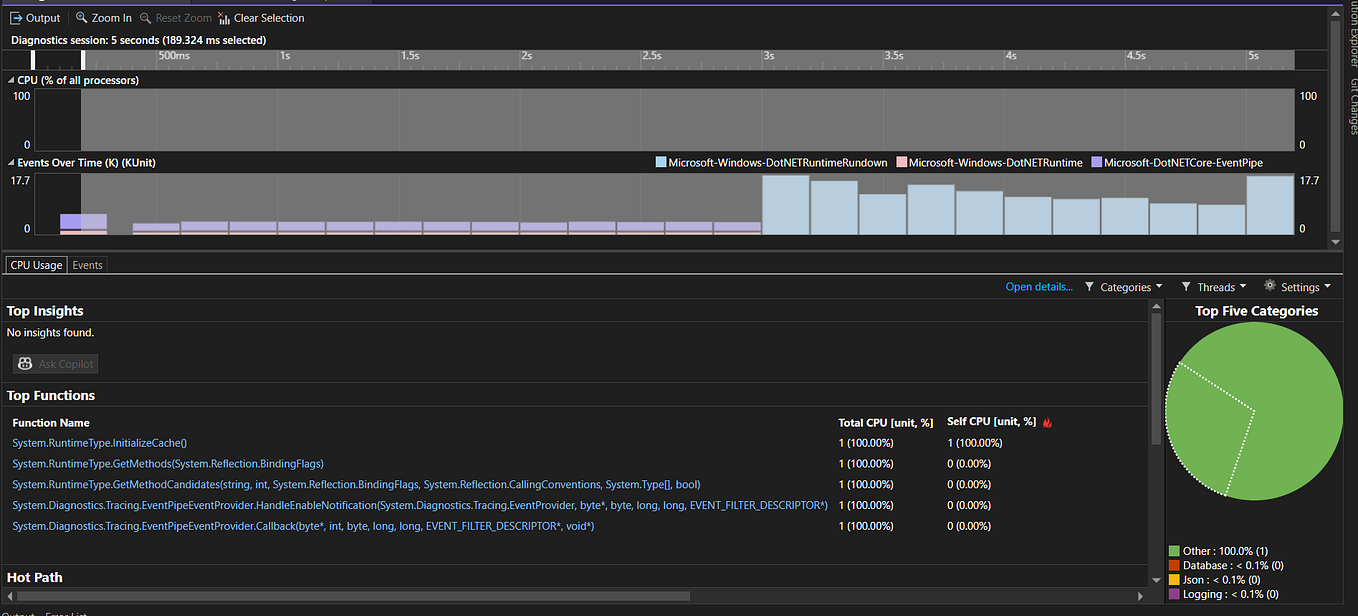Image resolution: width=1358 pixels, height=616 pixels.
Task: Select the CPU Usage tab
Action: click(35, 264)
